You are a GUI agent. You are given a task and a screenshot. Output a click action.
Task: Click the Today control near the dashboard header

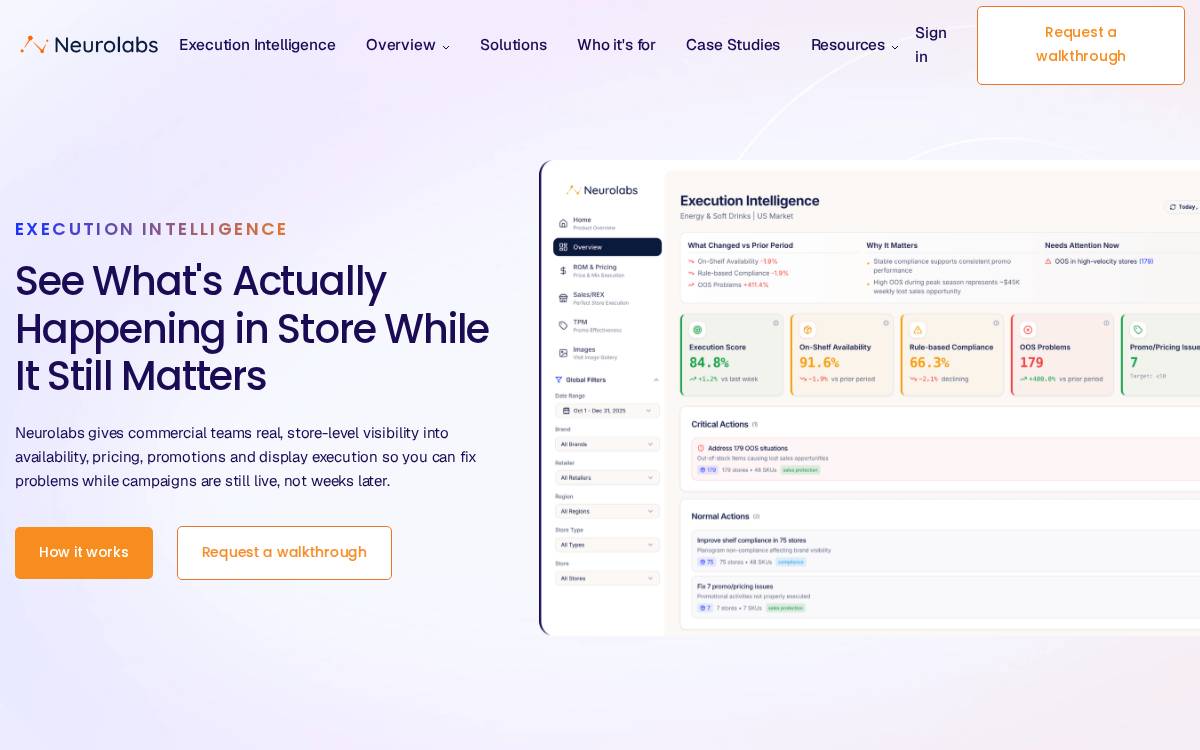[1184, 207]
